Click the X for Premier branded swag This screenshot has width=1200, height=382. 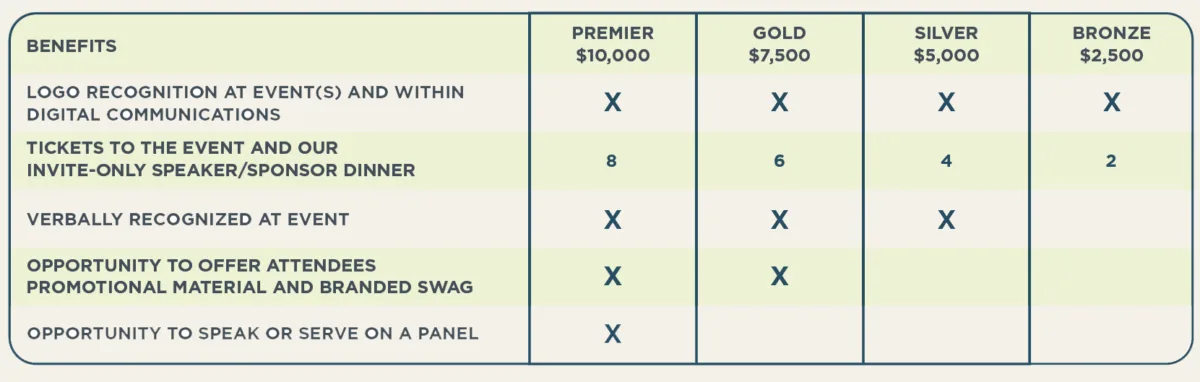click(612, 276)
